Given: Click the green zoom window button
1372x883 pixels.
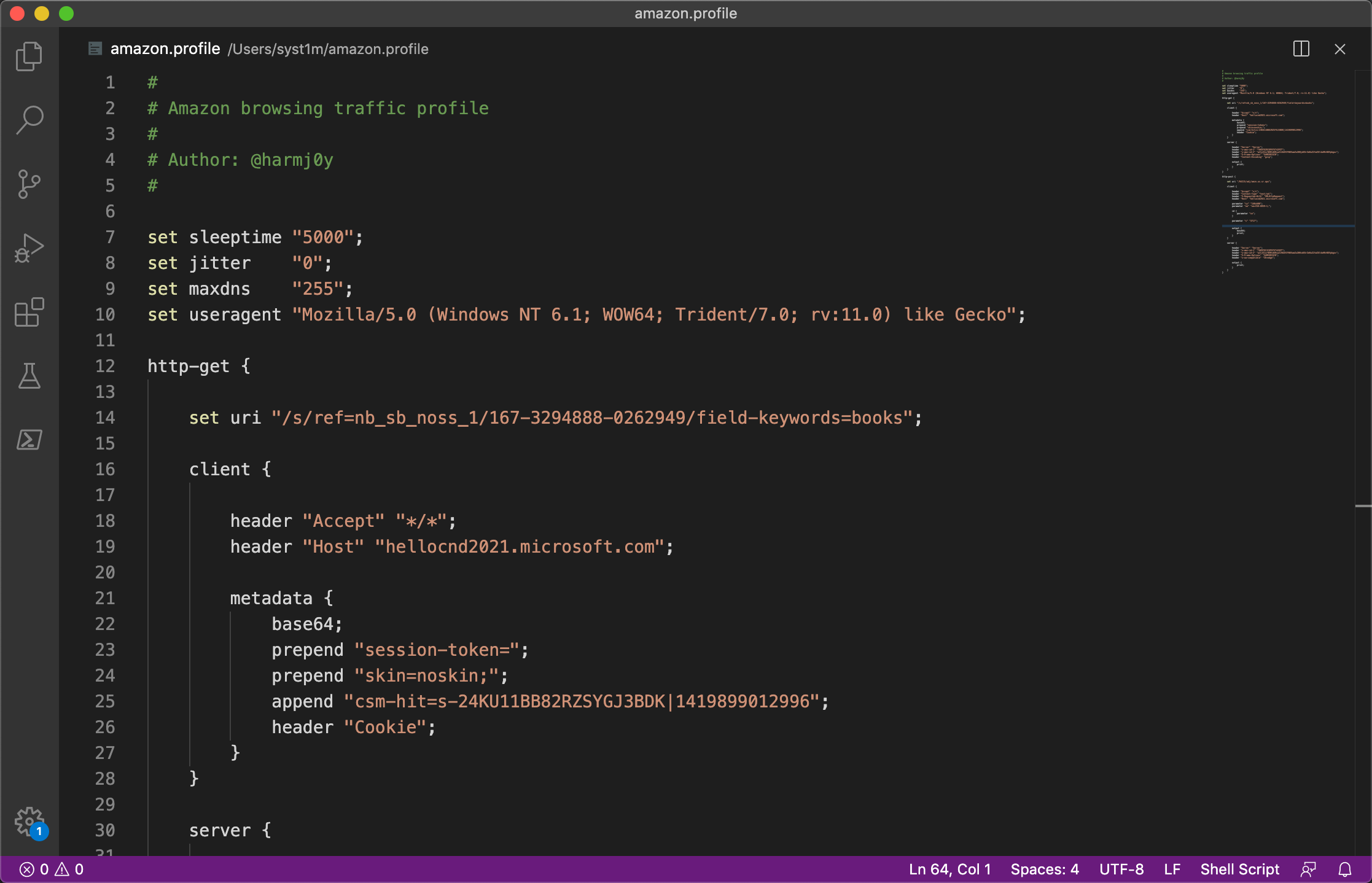Looking at the screenshot, I should coord(66,14).
